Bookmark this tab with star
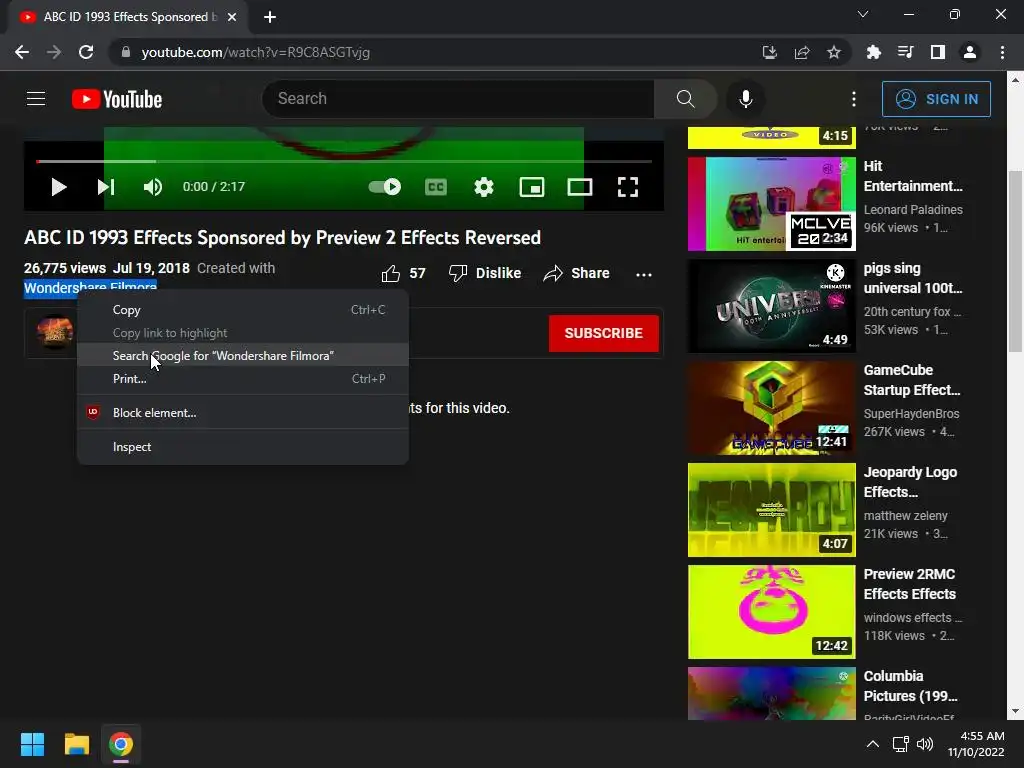The height and width of the screenshot is (768, 1024). click(834, 52)
